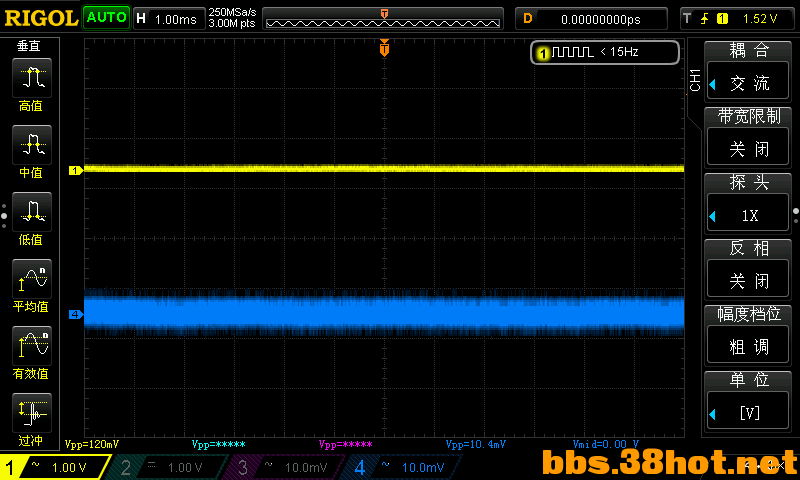
Task: Select the 过冲 (overshoot) measurement icon
Action: (32, 413)
